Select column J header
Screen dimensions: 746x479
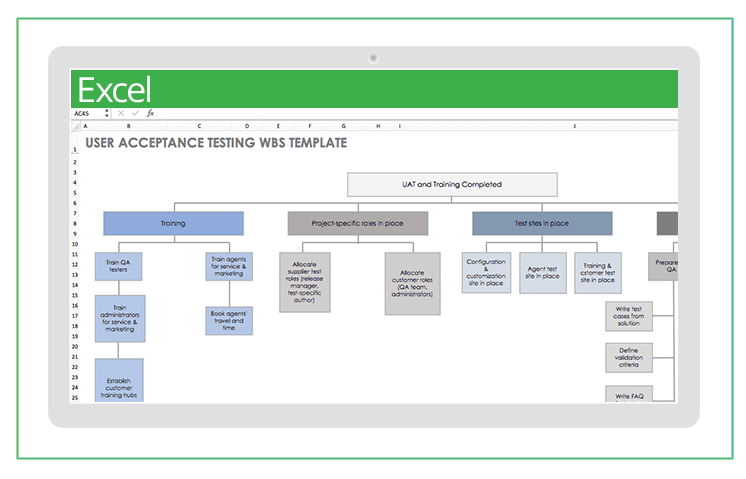[x=574, y=126]
